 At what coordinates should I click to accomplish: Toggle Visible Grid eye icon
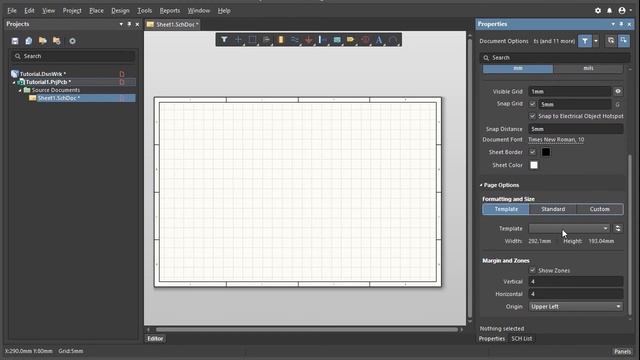(618, 91)
